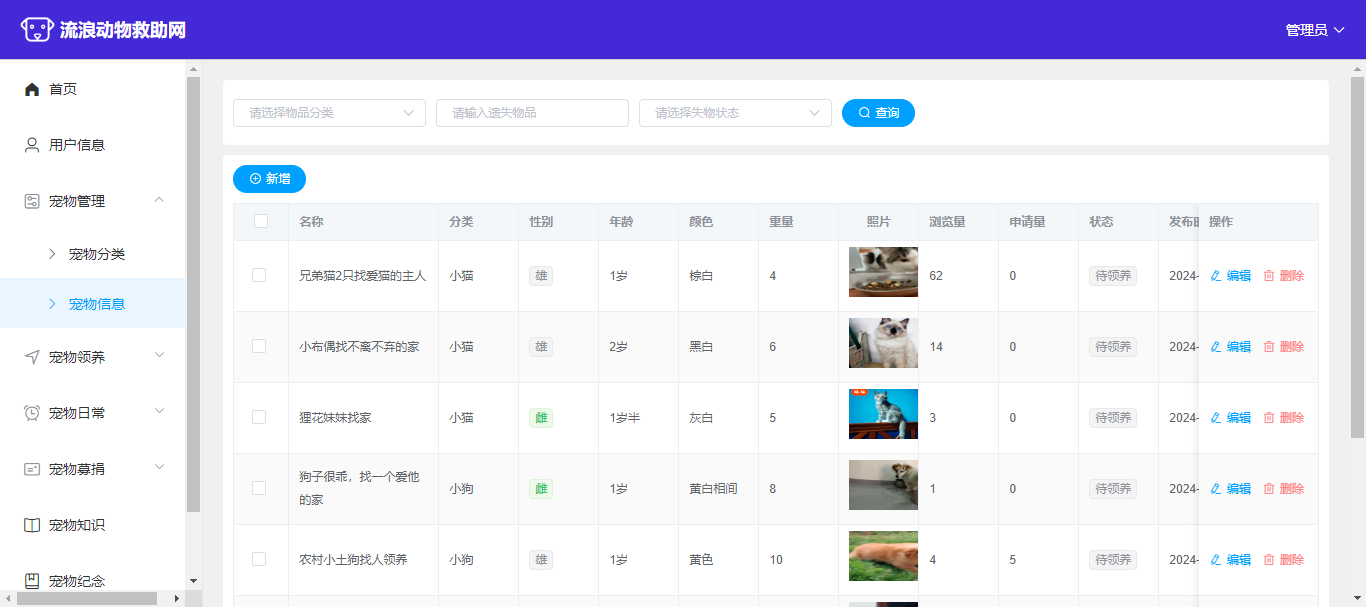Click the dog logo icon in header
1366x607 pixels.
(x=36, y=29)
